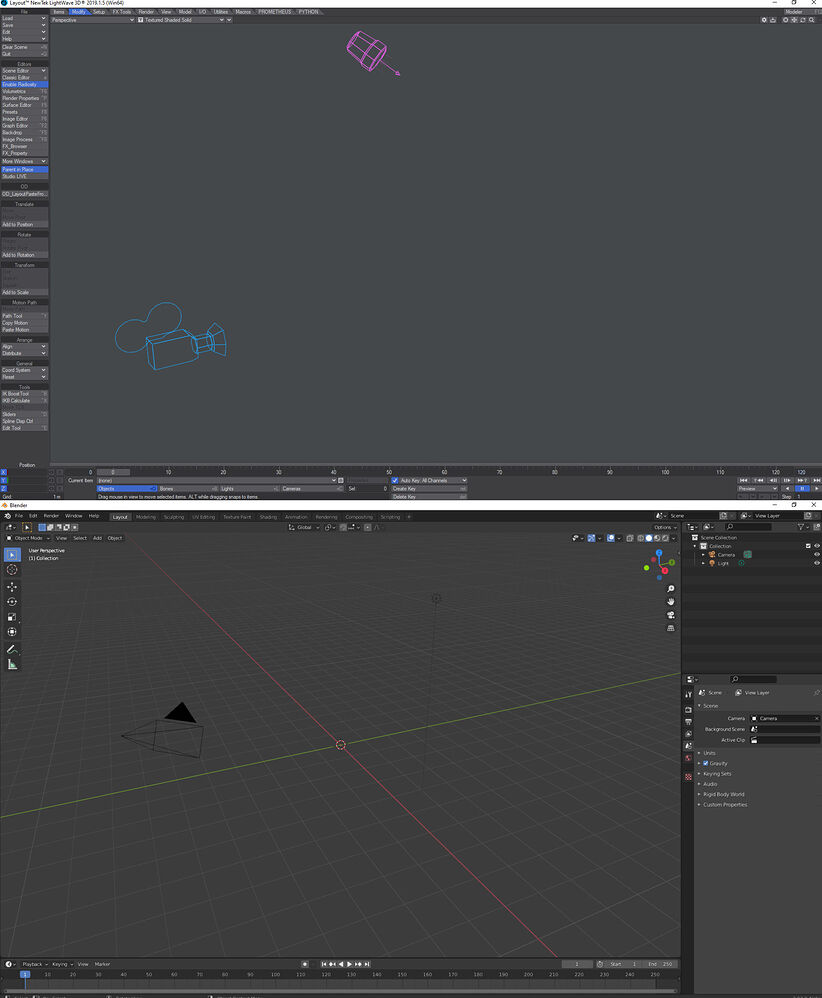Select the Measure tool in Blender
This screenshot has height=998, width=822.
[12, 664]
